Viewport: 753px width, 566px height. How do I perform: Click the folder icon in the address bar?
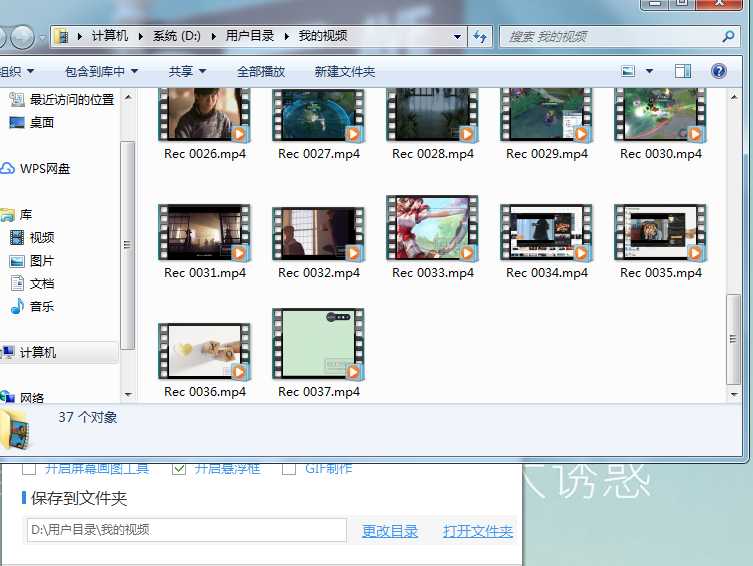coord(62,36)
